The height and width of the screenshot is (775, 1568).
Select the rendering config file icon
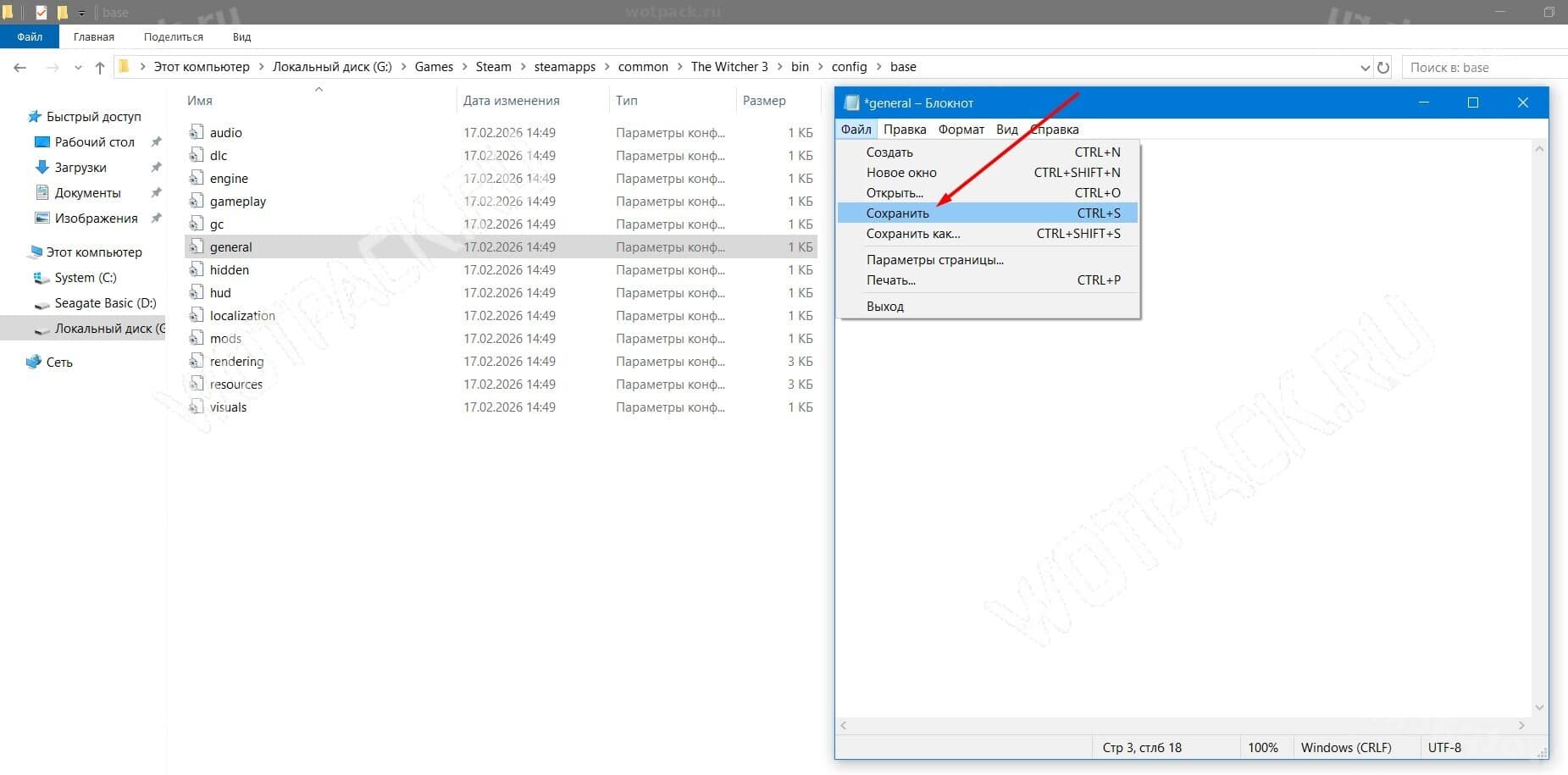click(x=196, y=361)
